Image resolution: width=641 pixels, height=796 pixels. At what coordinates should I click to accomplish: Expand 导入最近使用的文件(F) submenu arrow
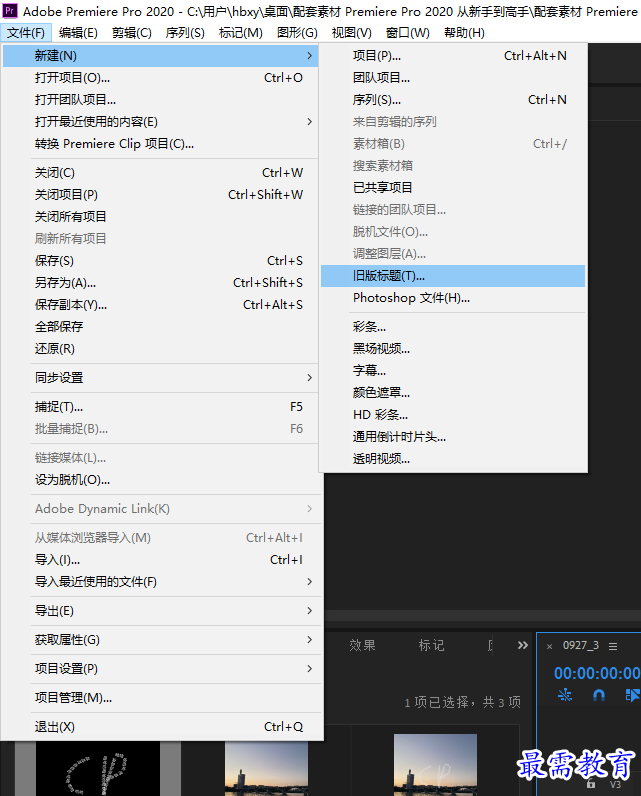(x=310, y=581)
